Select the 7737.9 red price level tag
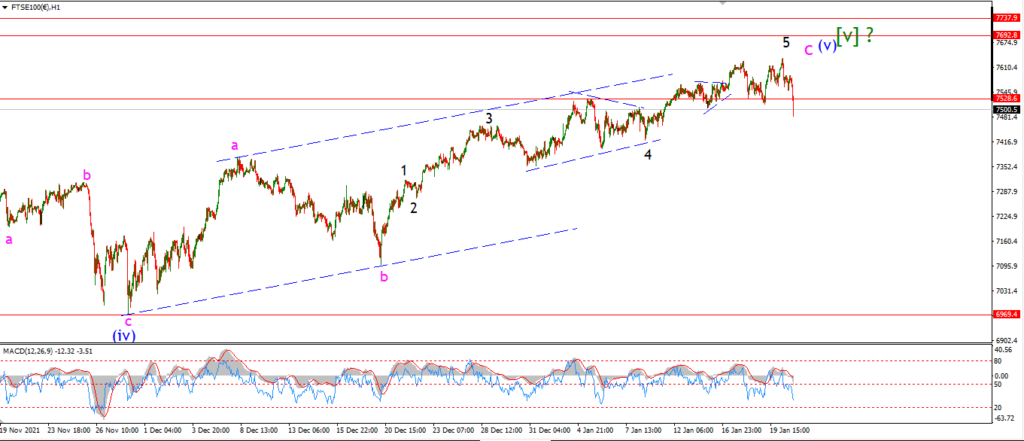The width and height of the screenshot is (1024, 441). point(1004,18)
